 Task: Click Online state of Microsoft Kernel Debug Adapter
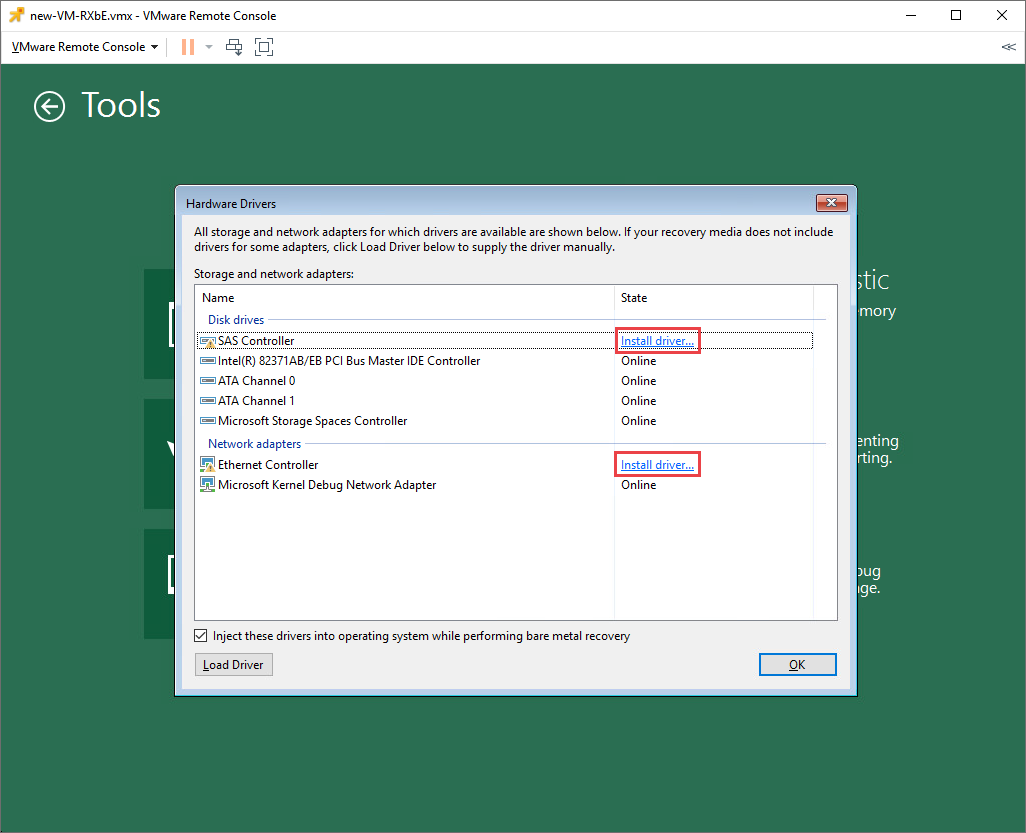(x=639, y=485)
